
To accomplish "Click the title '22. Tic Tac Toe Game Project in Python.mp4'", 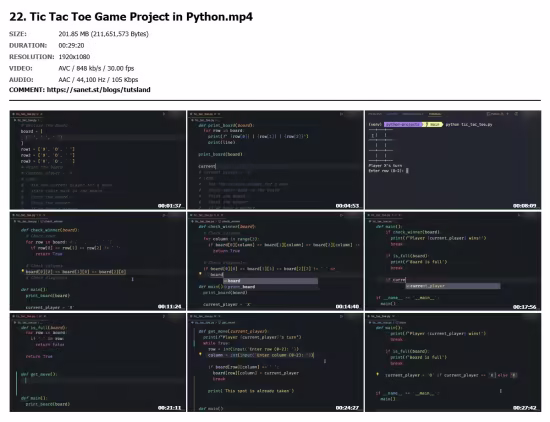I will coord(131,17).
